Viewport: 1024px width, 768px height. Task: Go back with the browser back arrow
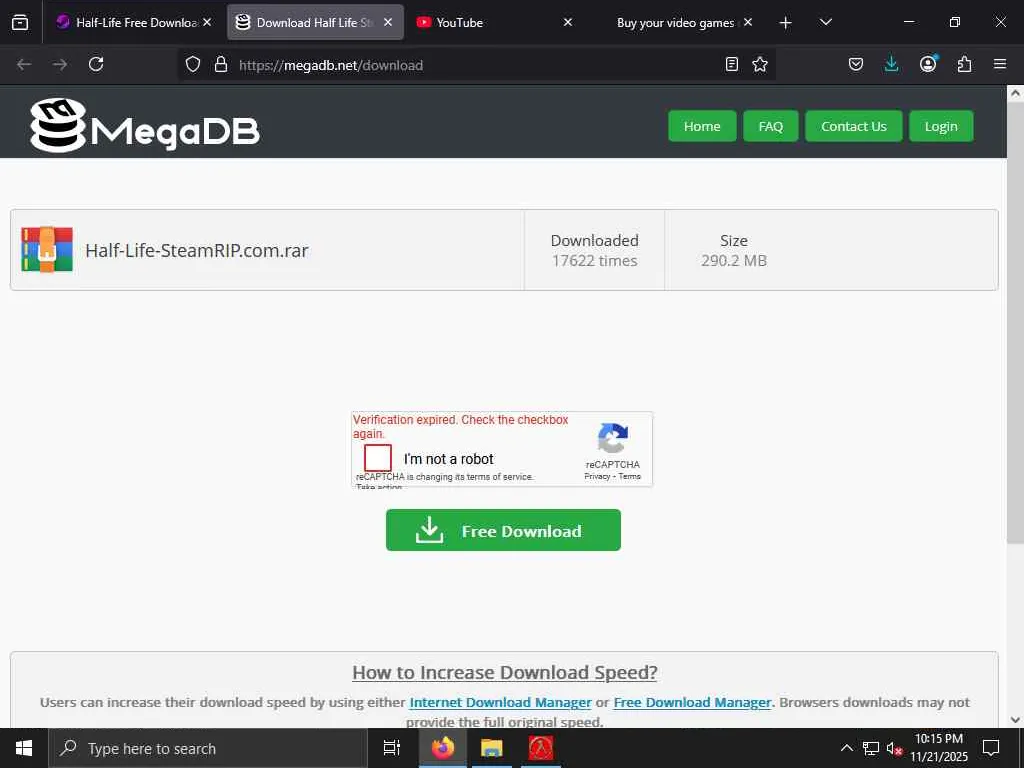coord(24,64)
